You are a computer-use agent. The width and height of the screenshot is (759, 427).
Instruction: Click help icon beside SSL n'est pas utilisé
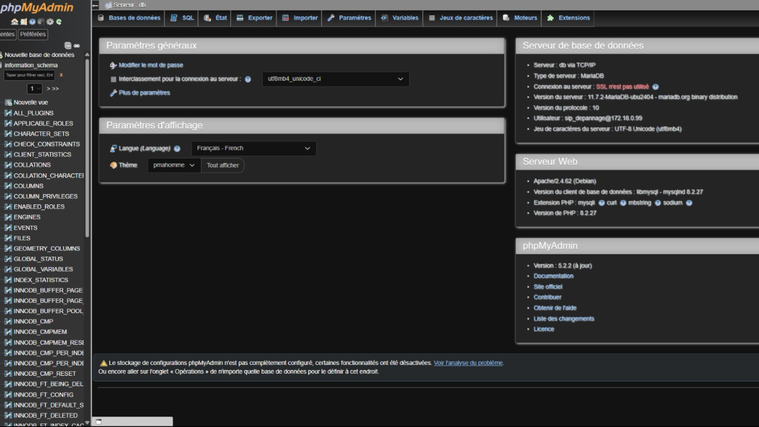point(656,87)
